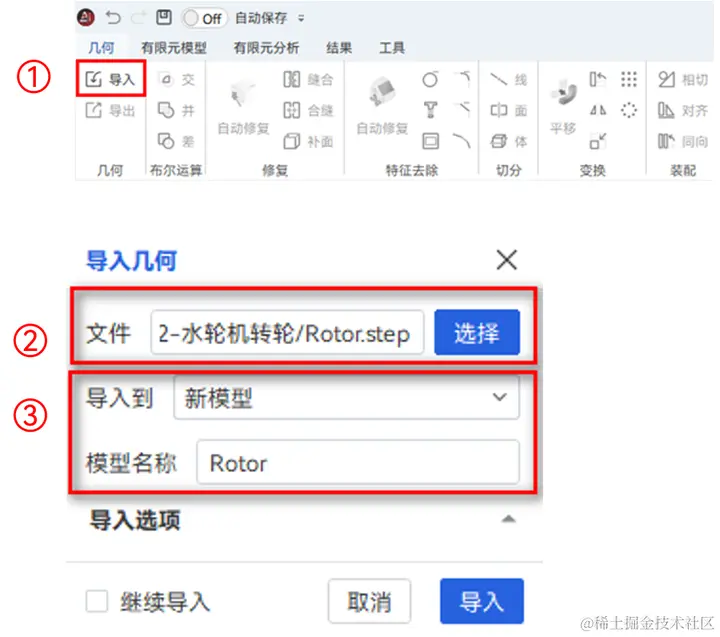Check the 继续导入 checkbox
This screenshot has width=720, height=637.
point(97,601)
